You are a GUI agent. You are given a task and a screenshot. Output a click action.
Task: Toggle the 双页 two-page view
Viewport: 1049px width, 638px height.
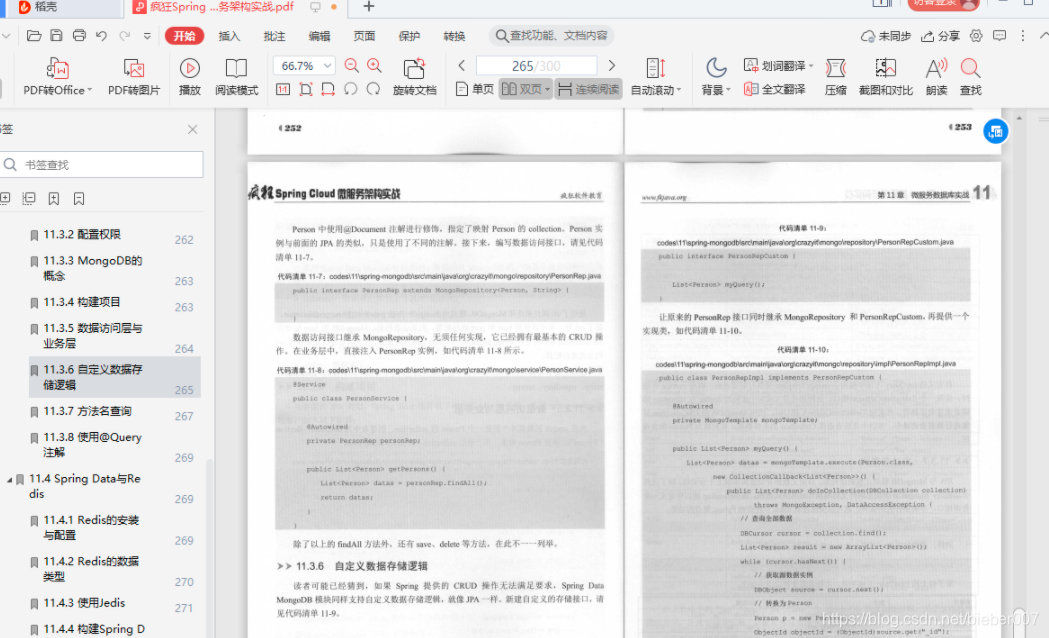click(x=525, y=89)
